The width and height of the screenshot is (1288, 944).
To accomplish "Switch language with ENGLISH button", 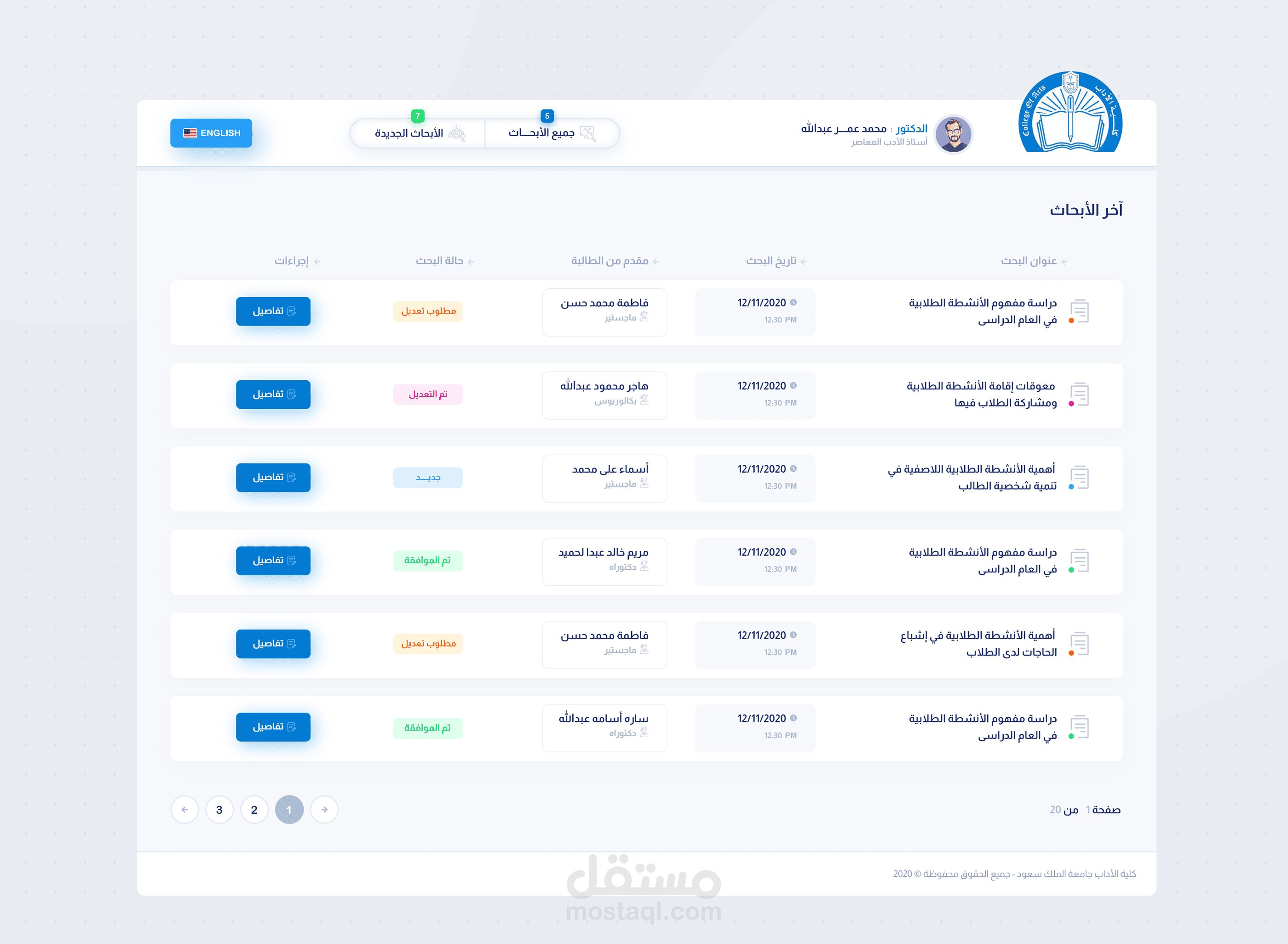I will (211, 133).
